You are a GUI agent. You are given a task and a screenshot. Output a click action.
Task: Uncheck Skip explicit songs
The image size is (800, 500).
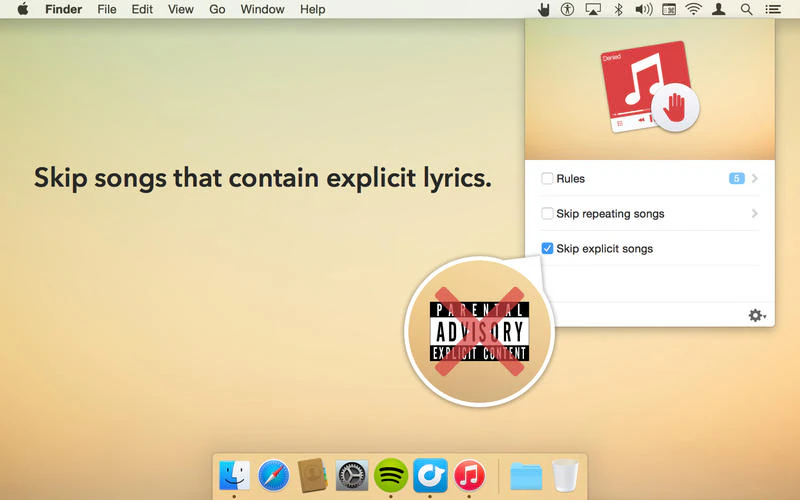point(547,248)
